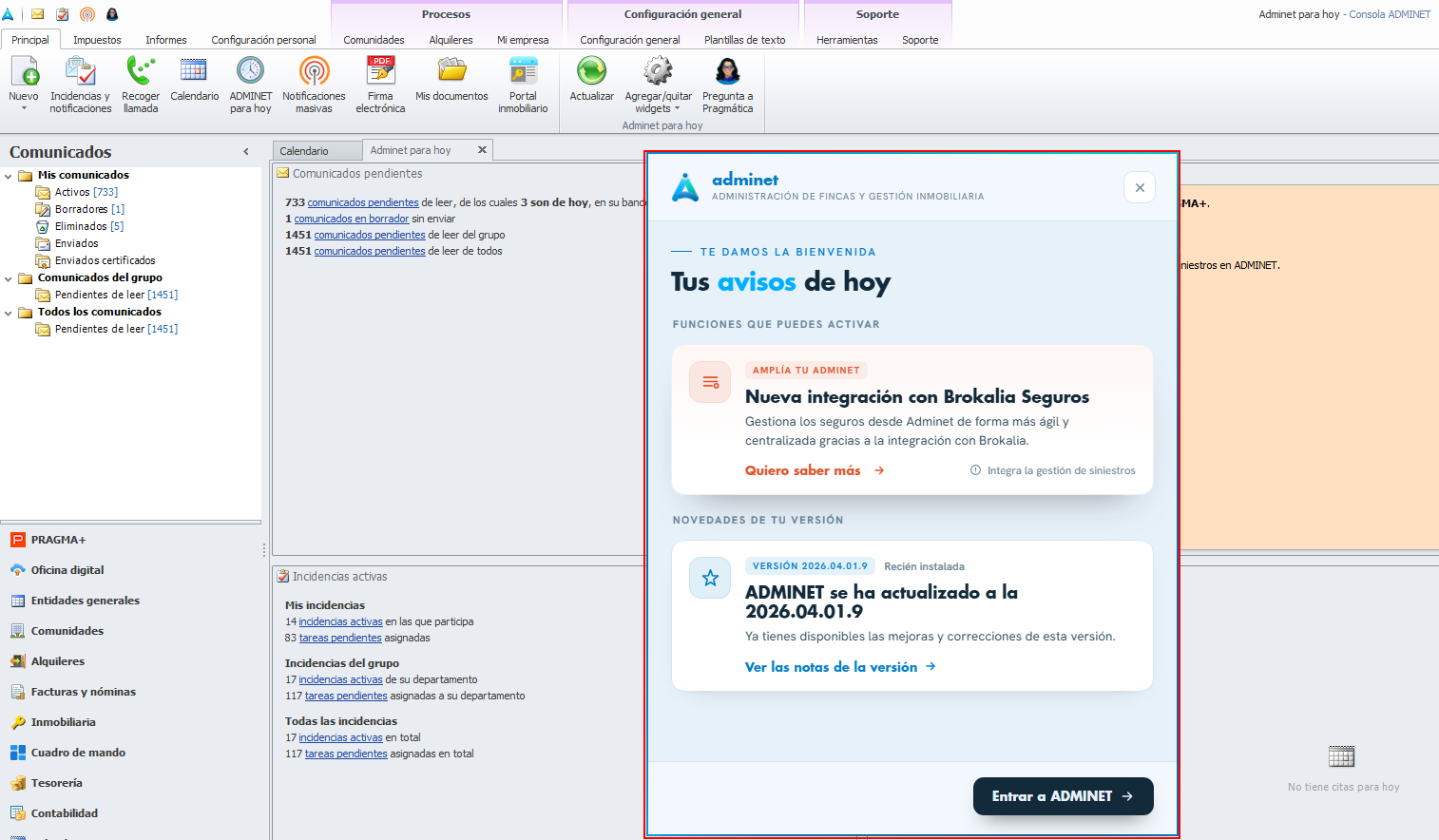Select the Impuestos ribbon tab
1439x840 pixels.
97,40
